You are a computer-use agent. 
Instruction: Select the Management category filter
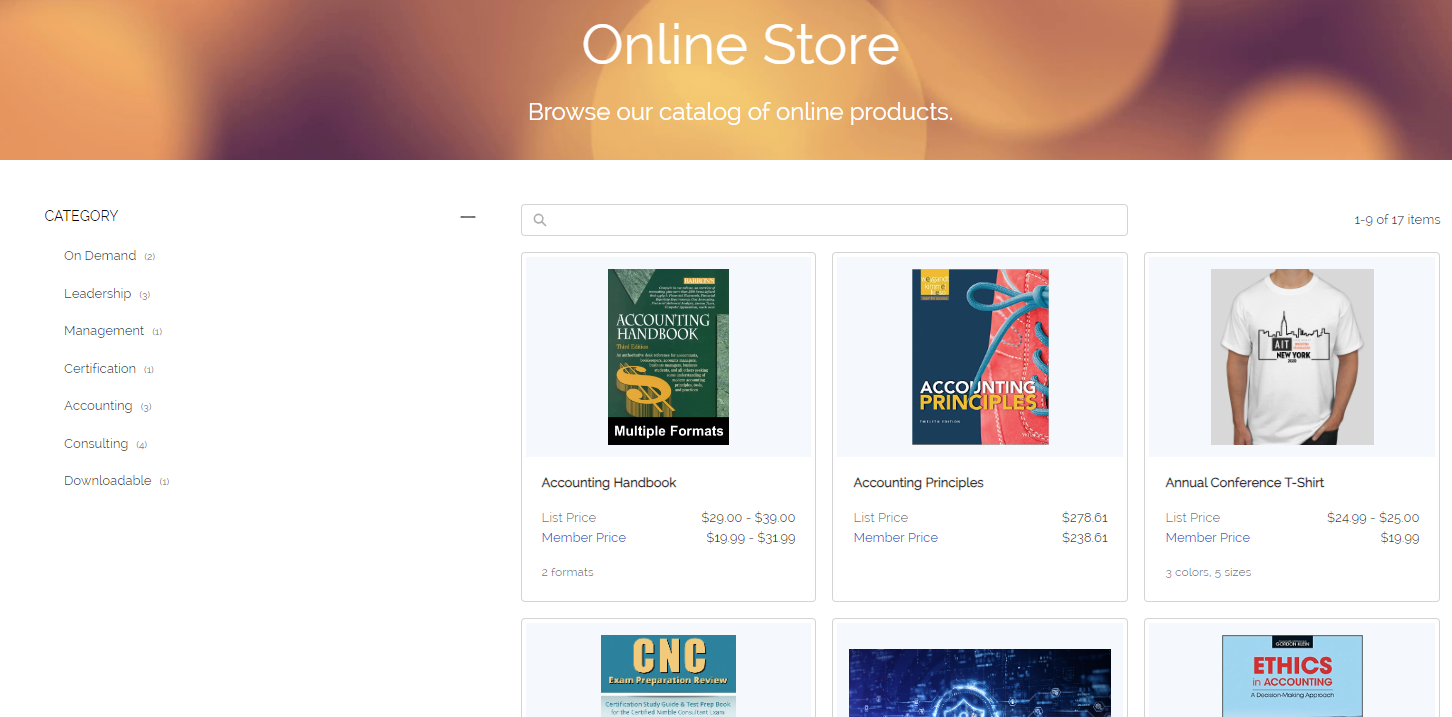[104, 331]
